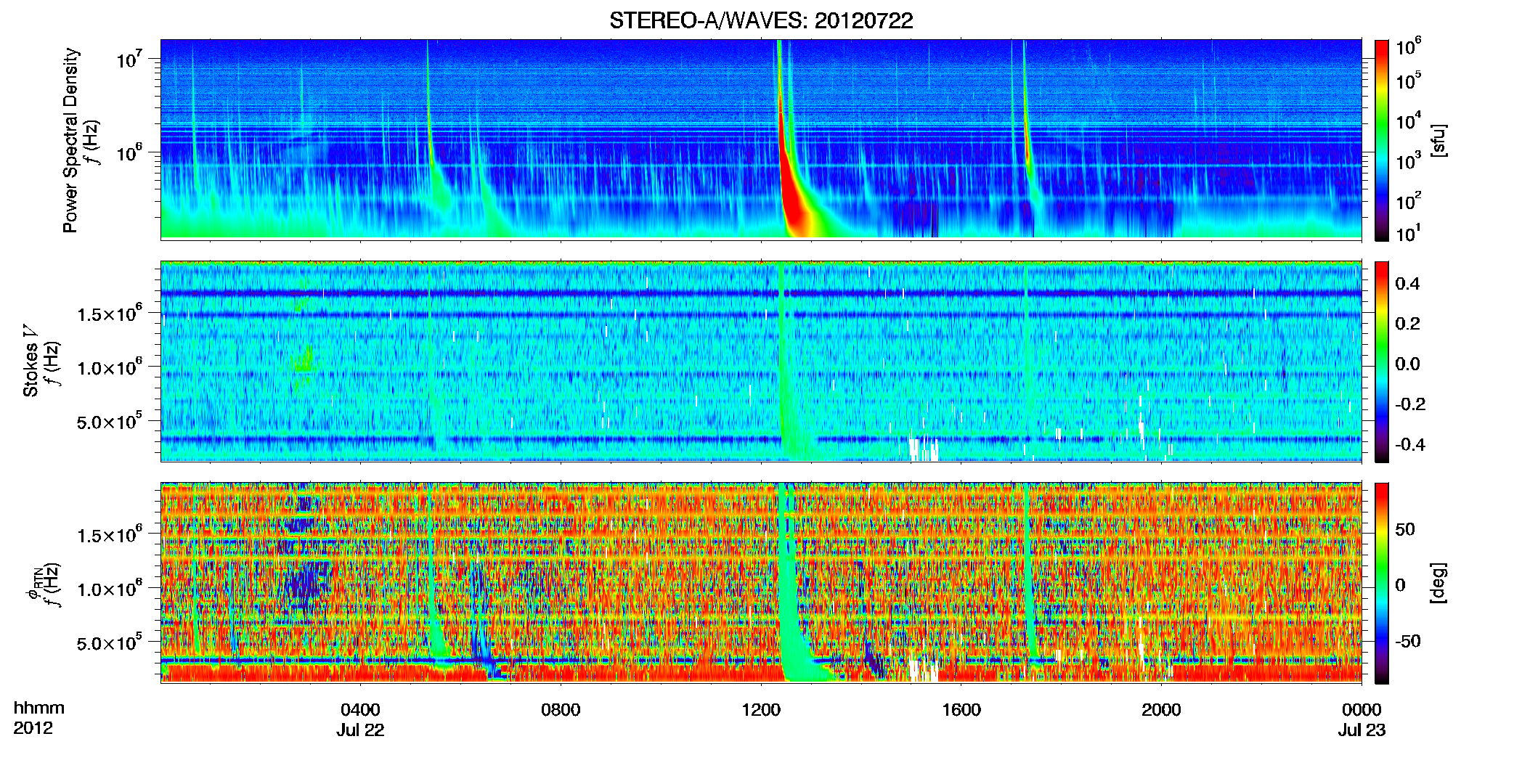Click the 10^3 label on sfu color bar
This screenshot has width=1522, height=784.
point(1409,160)
